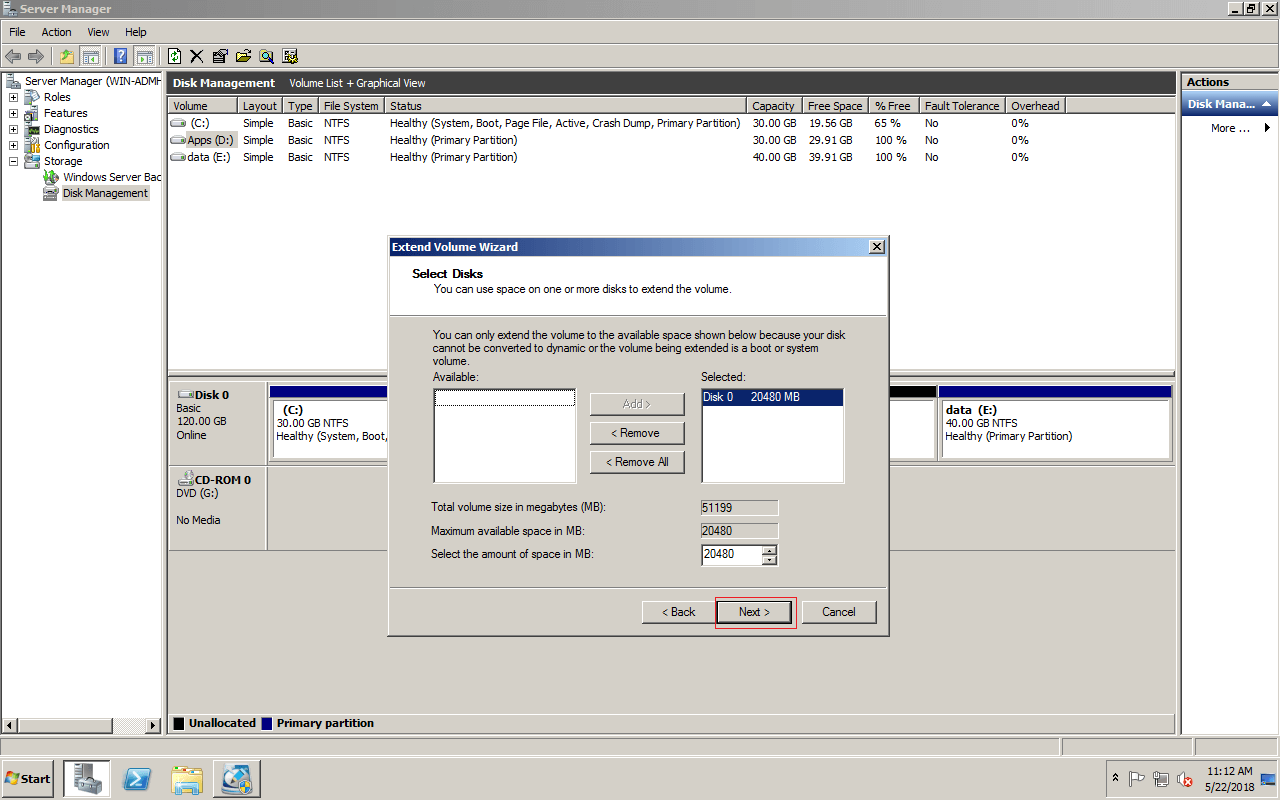
Task: Expand the Diagnostics tree node
Action: coord(13,129)
